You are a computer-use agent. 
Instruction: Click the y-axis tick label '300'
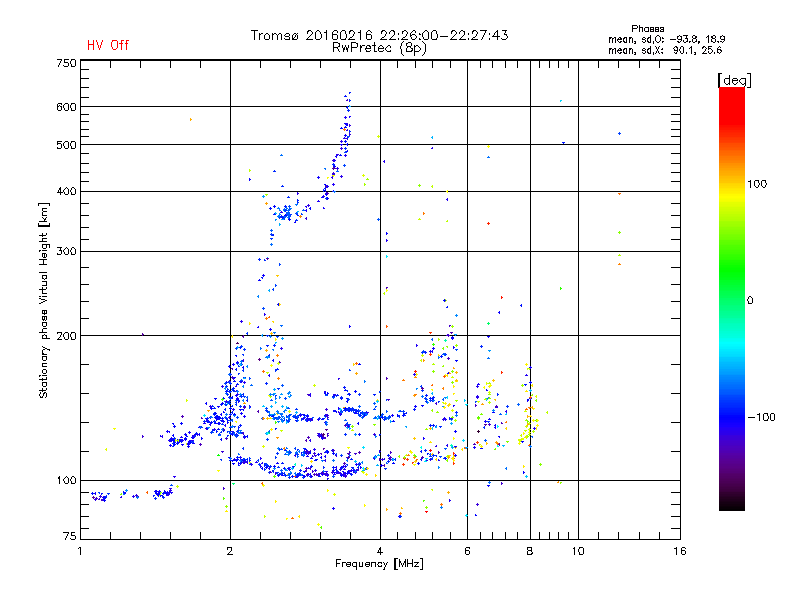[66, 252]
